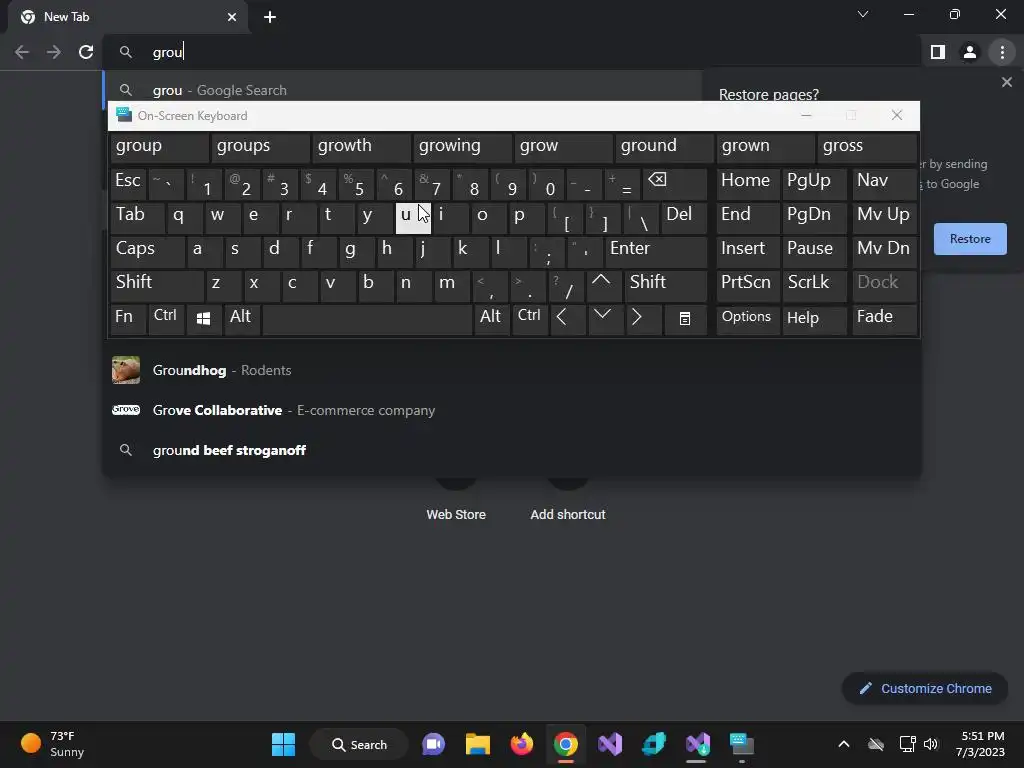Click the Fade key on keyboard

884,319
